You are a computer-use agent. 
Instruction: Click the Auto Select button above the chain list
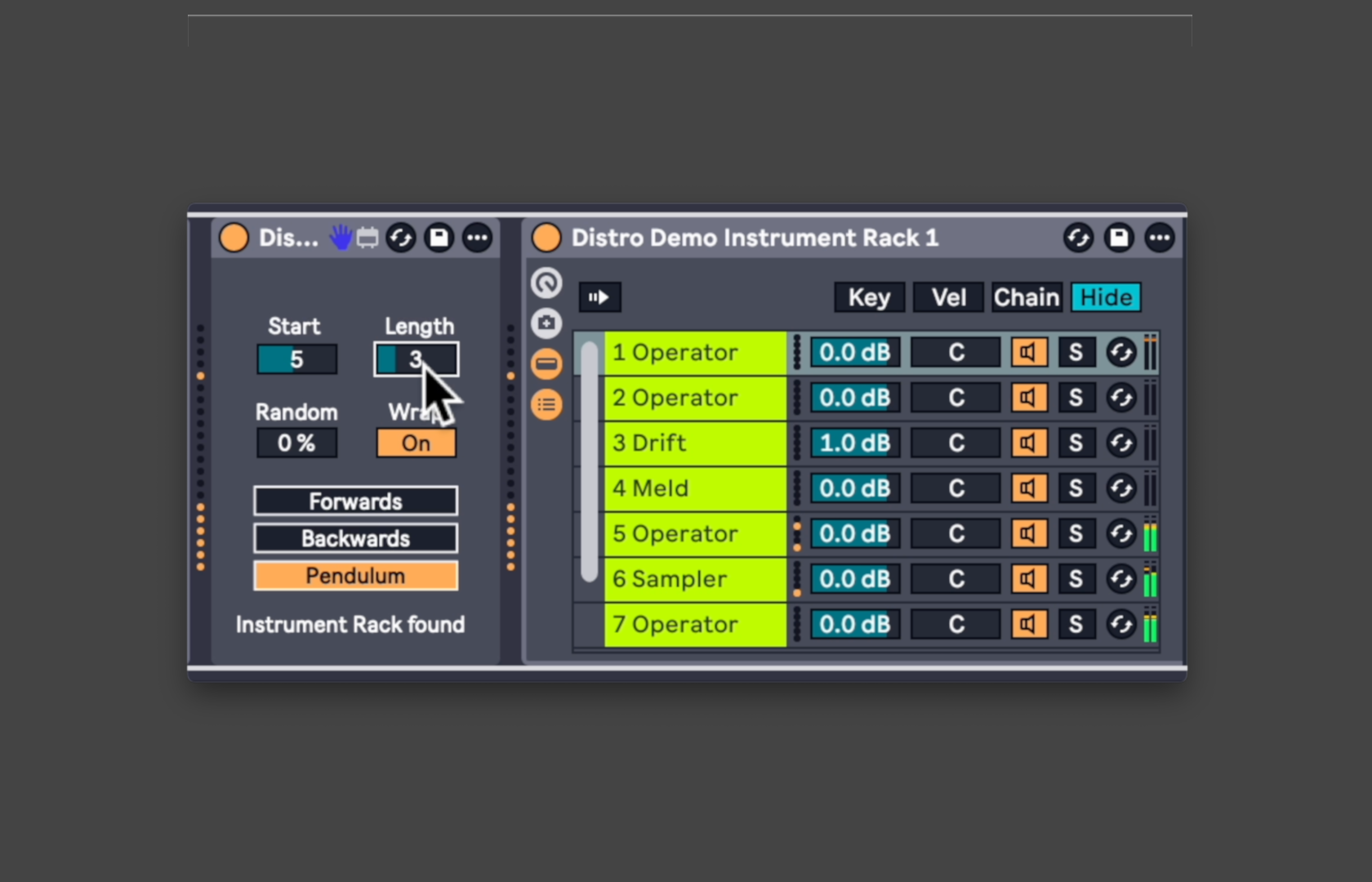[x=599, y=297]
